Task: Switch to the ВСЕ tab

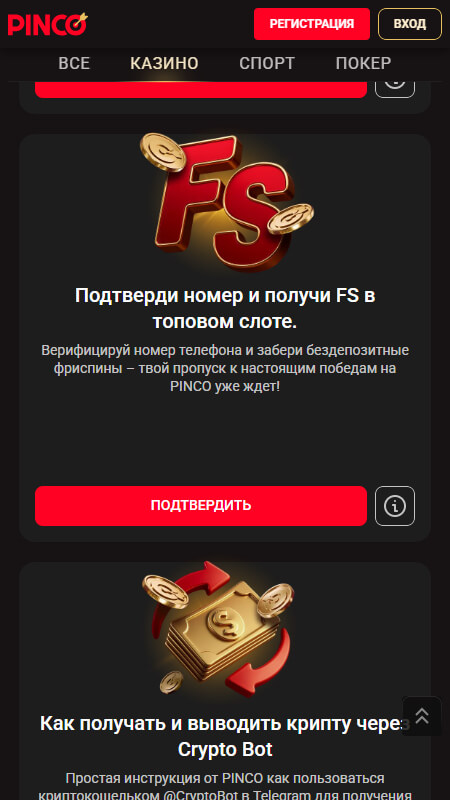Action: (x=74, y=63)
